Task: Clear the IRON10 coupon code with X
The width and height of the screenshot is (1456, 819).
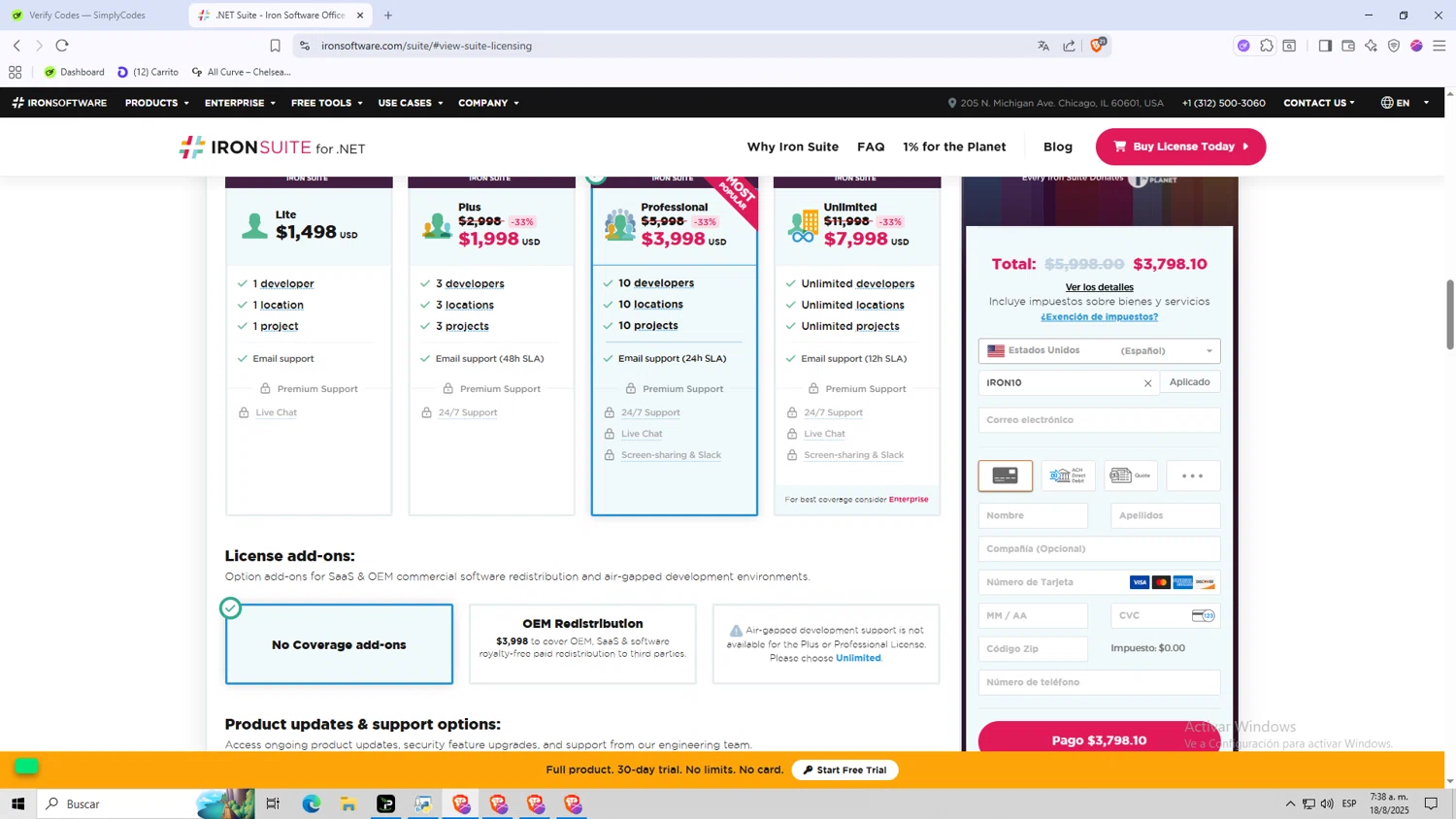Action: (1147, 383)
